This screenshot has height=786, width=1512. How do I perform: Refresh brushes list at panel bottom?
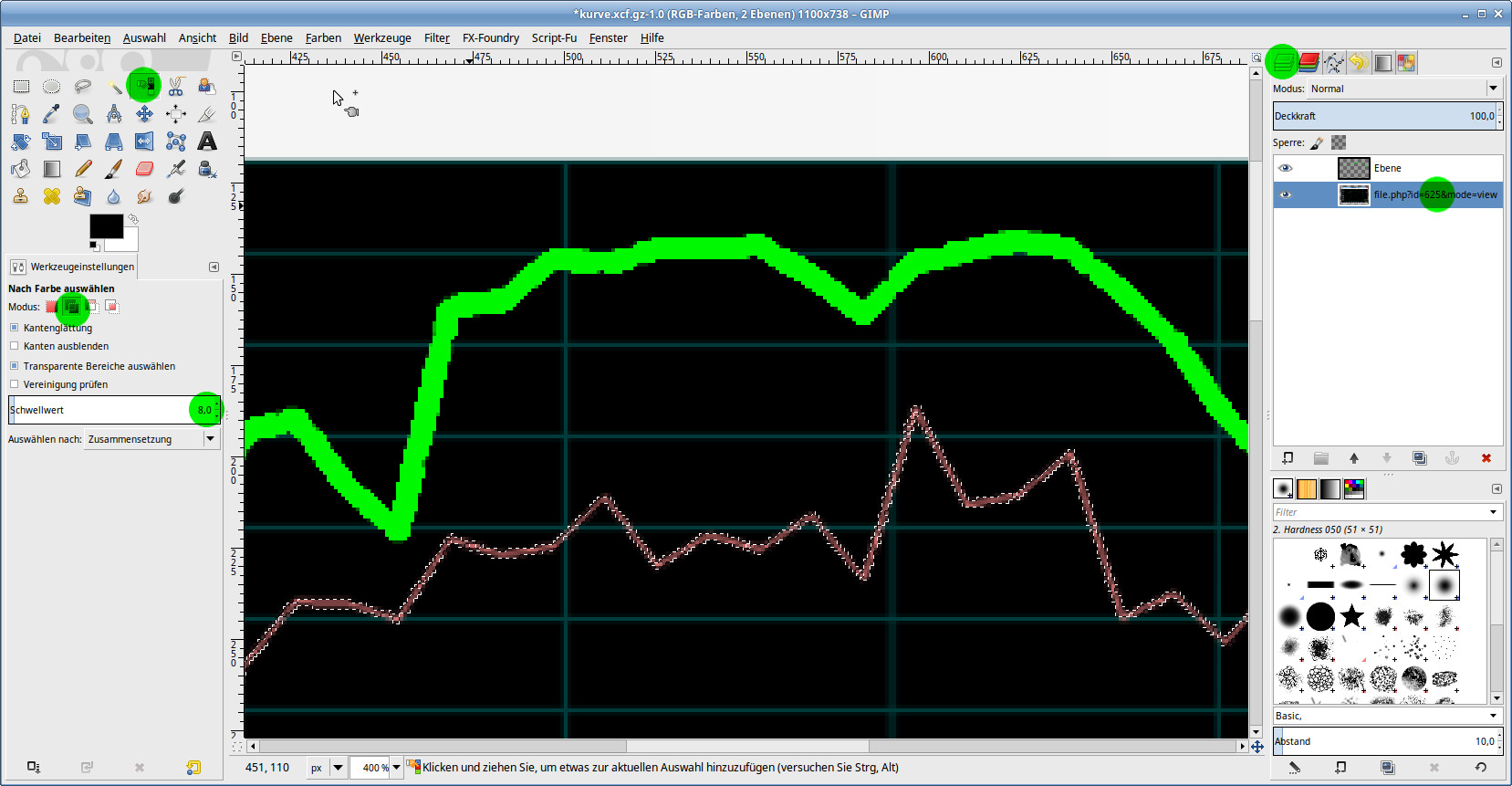point(1480,768)
